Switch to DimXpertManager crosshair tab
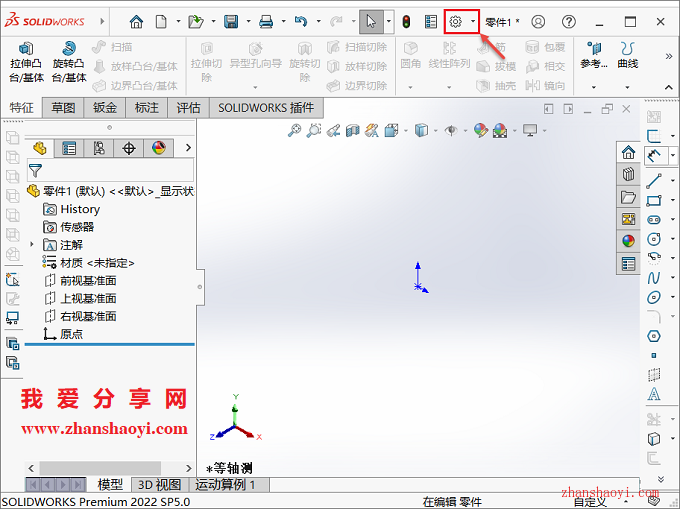680x509 pixels. 129,148
